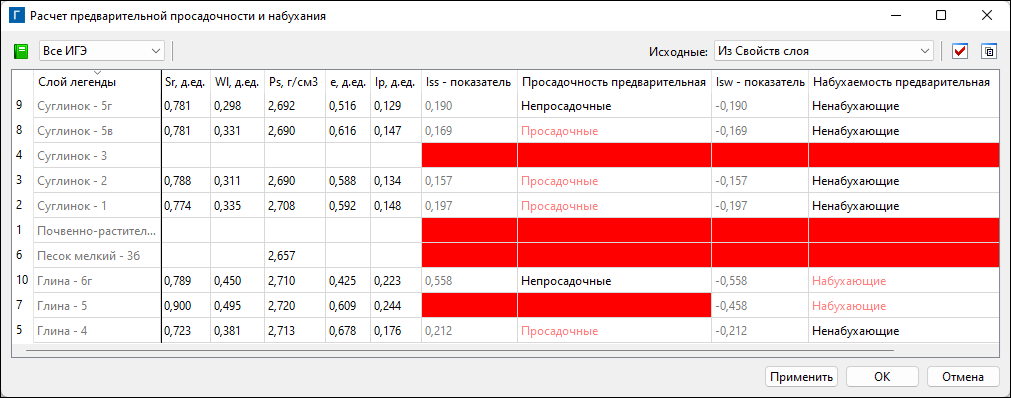This screenshot has width=1011, height=398.
Task: Click the 'Просадочность предварительная' column header
Action: 614,81
